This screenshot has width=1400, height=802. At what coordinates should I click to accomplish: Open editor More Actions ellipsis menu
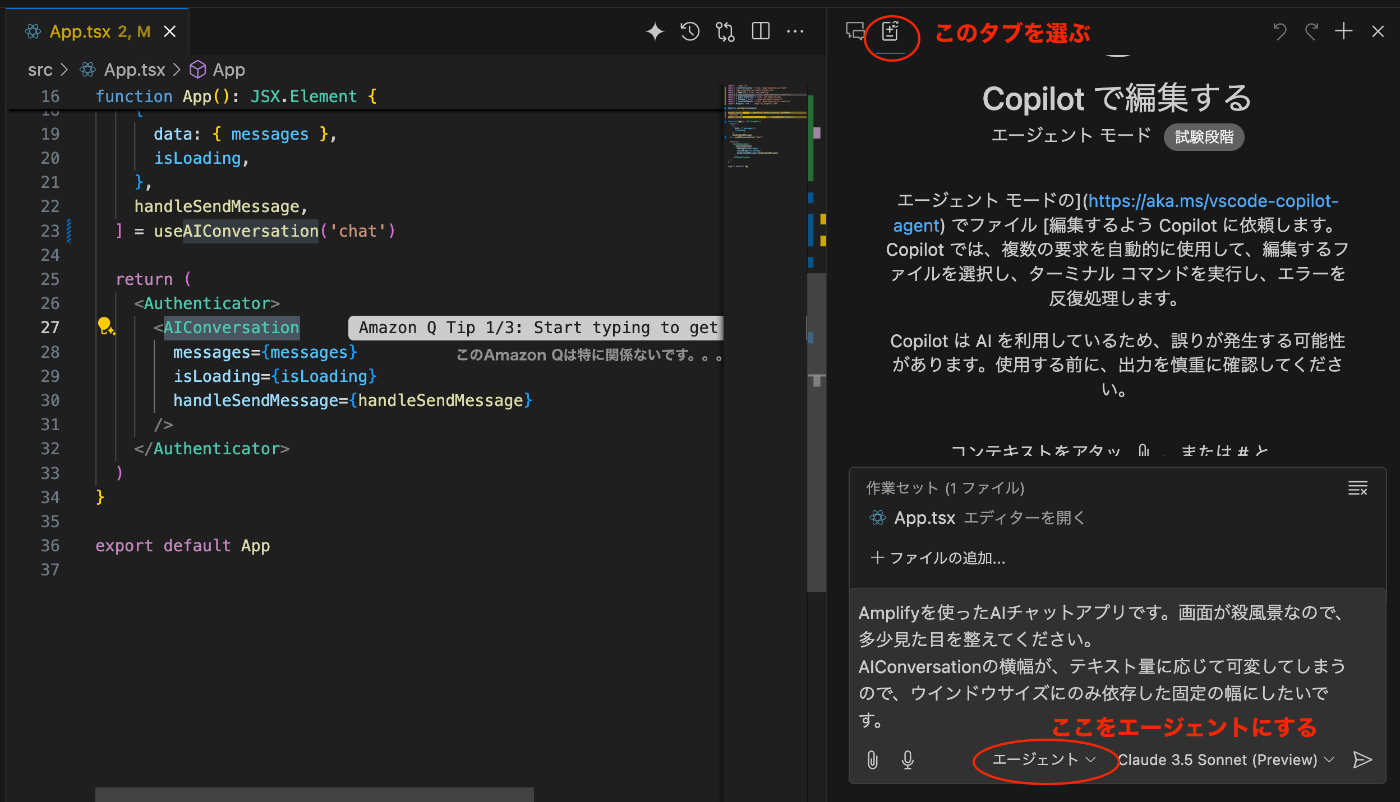click(796, 32)
